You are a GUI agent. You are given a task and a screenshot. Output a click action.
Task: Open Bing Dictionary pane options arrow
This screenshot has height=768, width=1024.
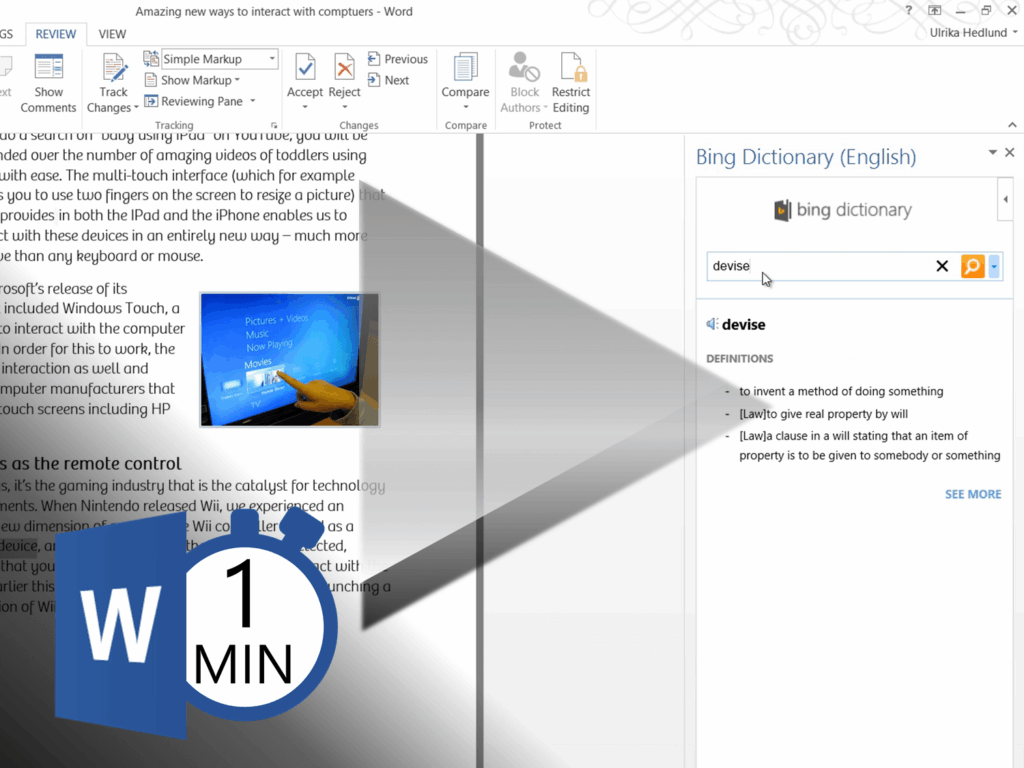click(x=993, y=152)
